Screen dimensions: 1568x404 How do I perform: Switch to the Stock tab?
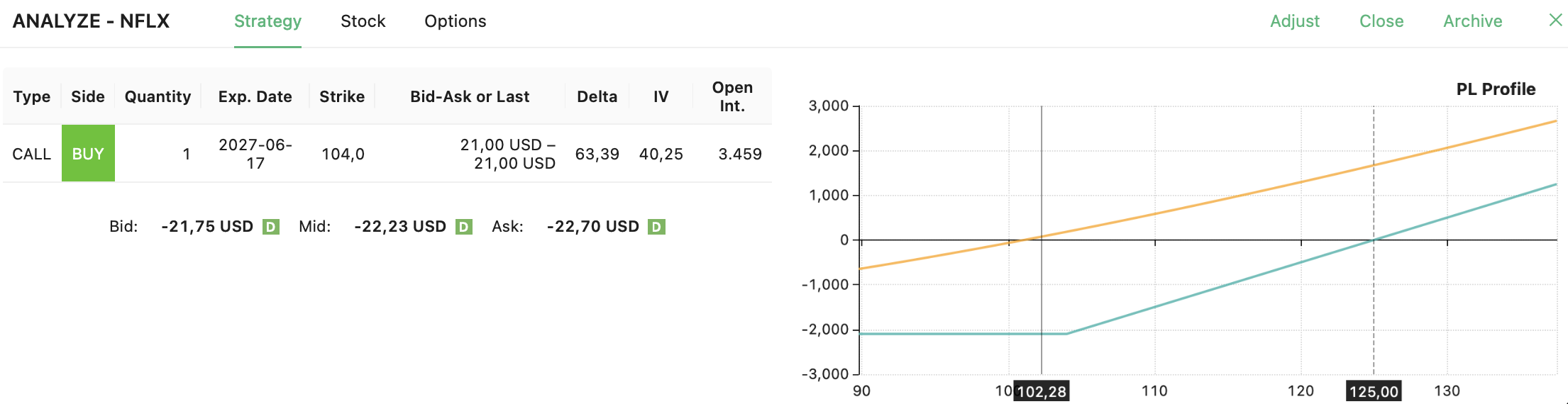tap(363, 21)
